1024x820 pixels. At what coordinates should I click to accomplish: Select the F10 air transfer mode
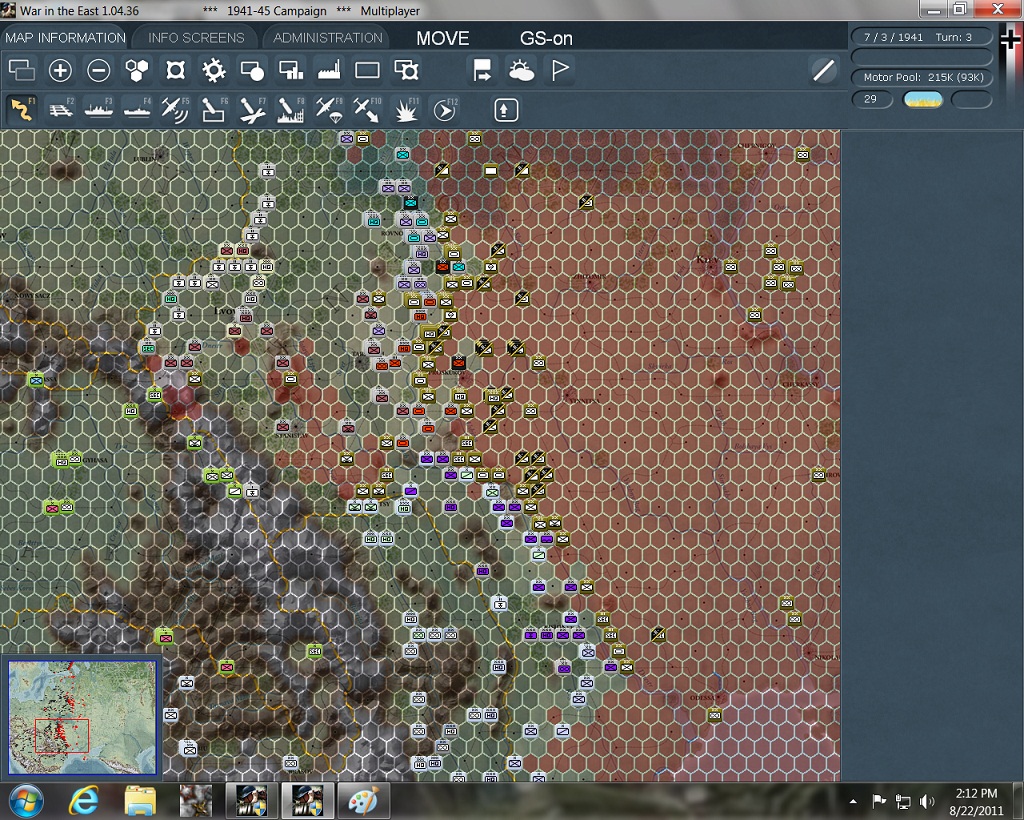367,110
